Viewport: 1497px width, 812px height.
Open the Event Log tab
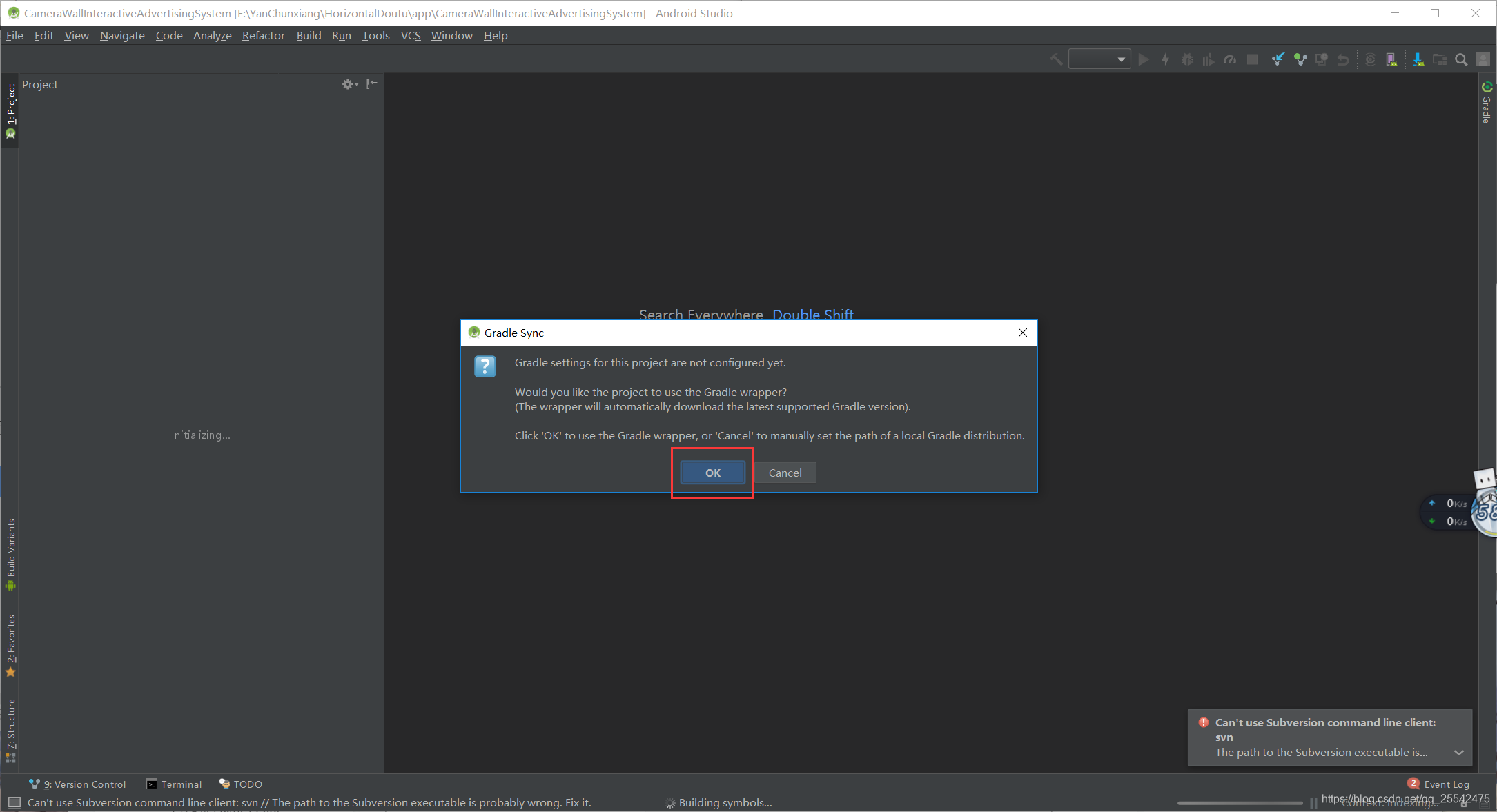pos(1438,784)
